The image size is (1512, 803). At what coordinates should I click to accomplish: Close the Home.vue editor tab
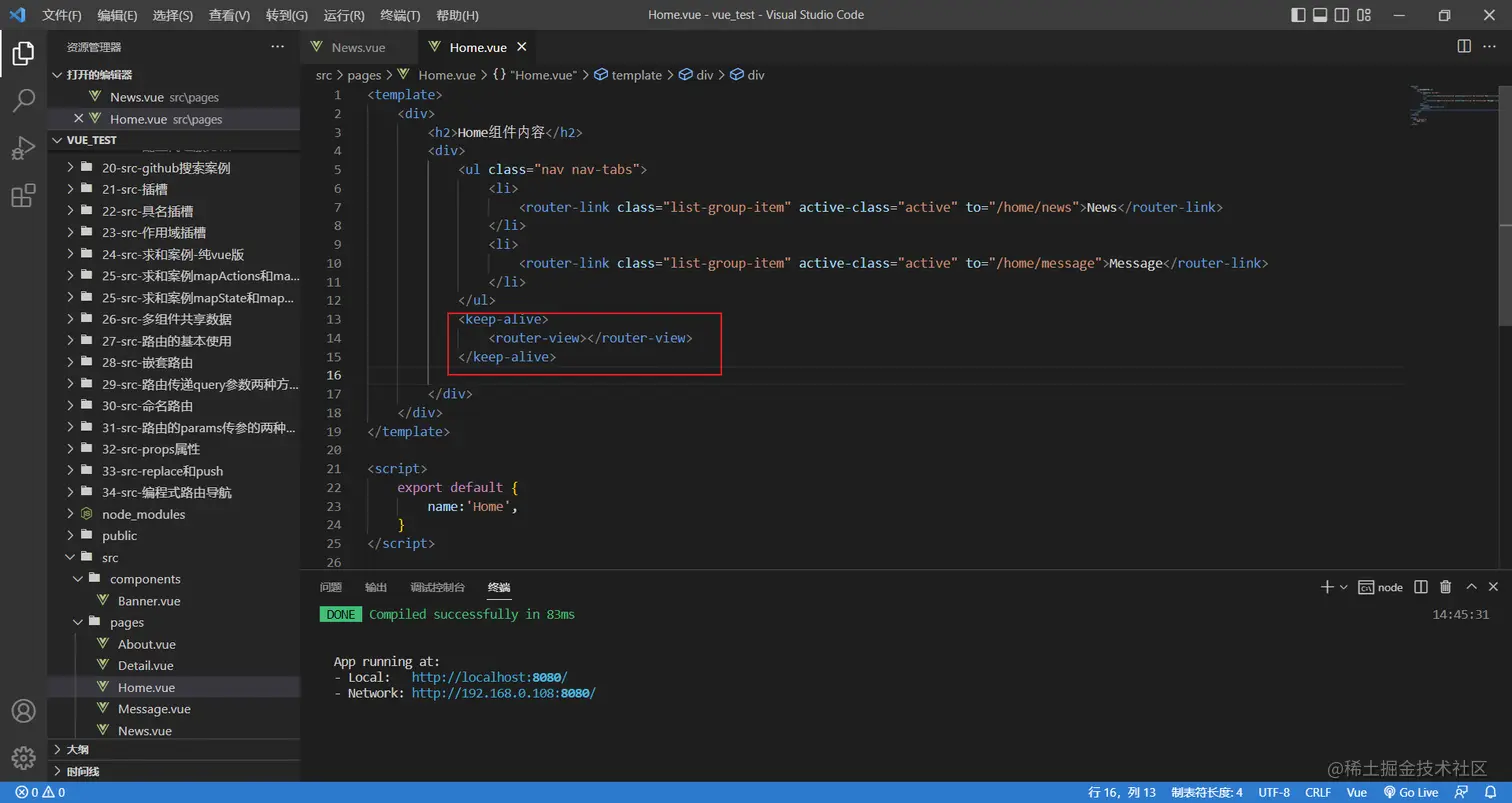[x=522, y=47]
